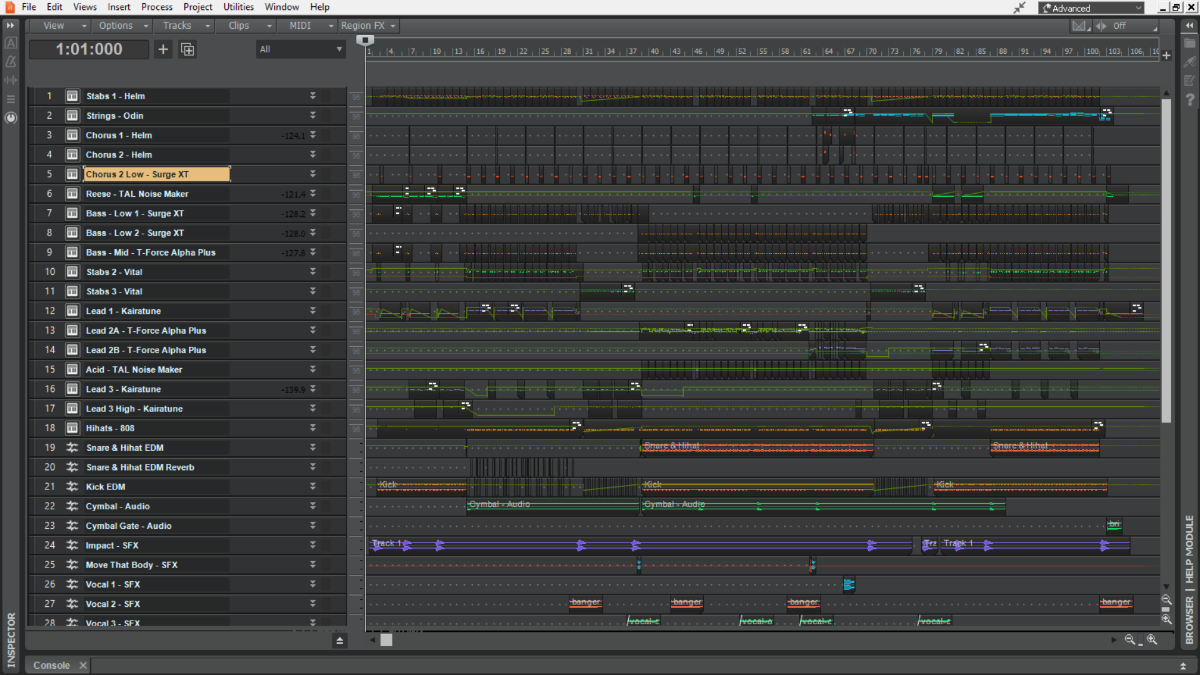The height and width of the screenshot is (675, 1200).
Task: Open the help question mark icon
Action: coord(1190,99)
